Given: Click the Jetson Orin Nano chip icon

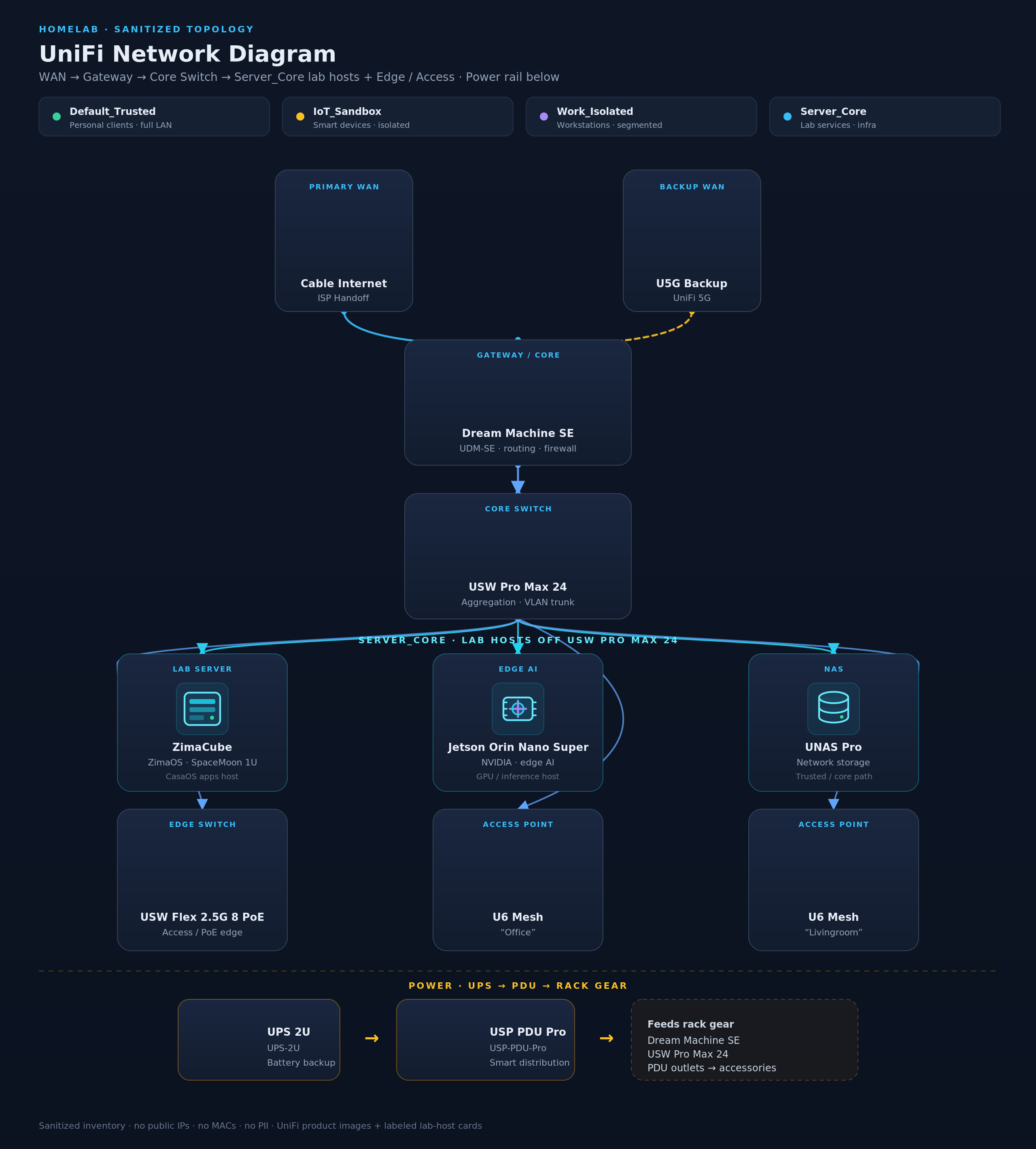Looking at the screenshot, I should [518, 708].
